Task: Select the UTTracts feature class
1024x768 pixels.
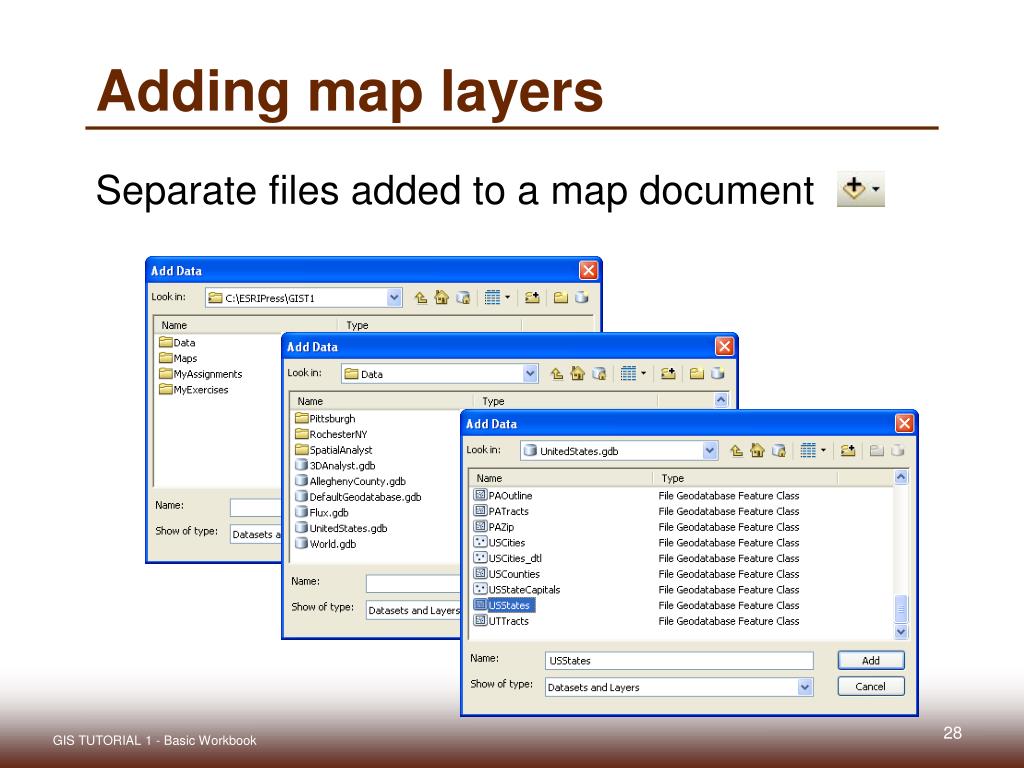Action: pos(501,621)
